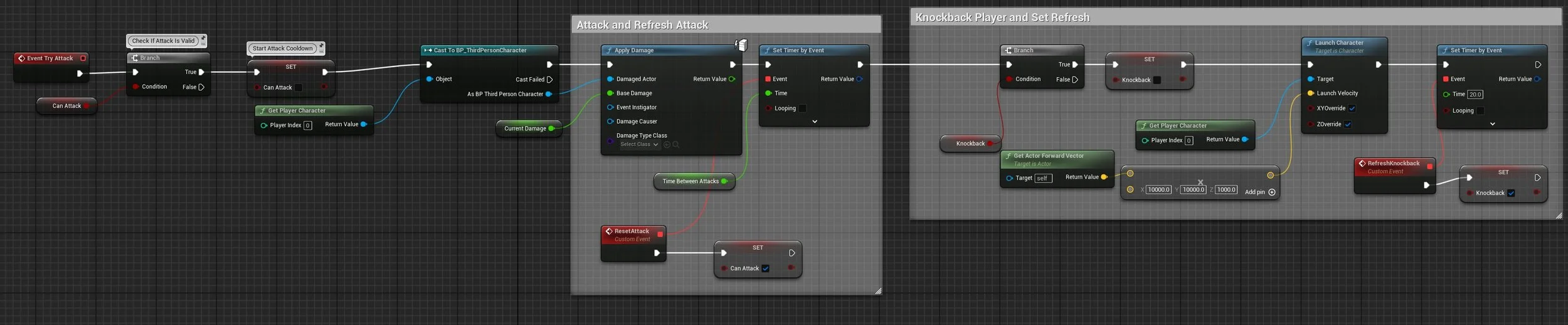Click ResetAttack custom event delegate pin
Screen dimensions: 1568x325
pyautogui.click(x=660, y=234)
